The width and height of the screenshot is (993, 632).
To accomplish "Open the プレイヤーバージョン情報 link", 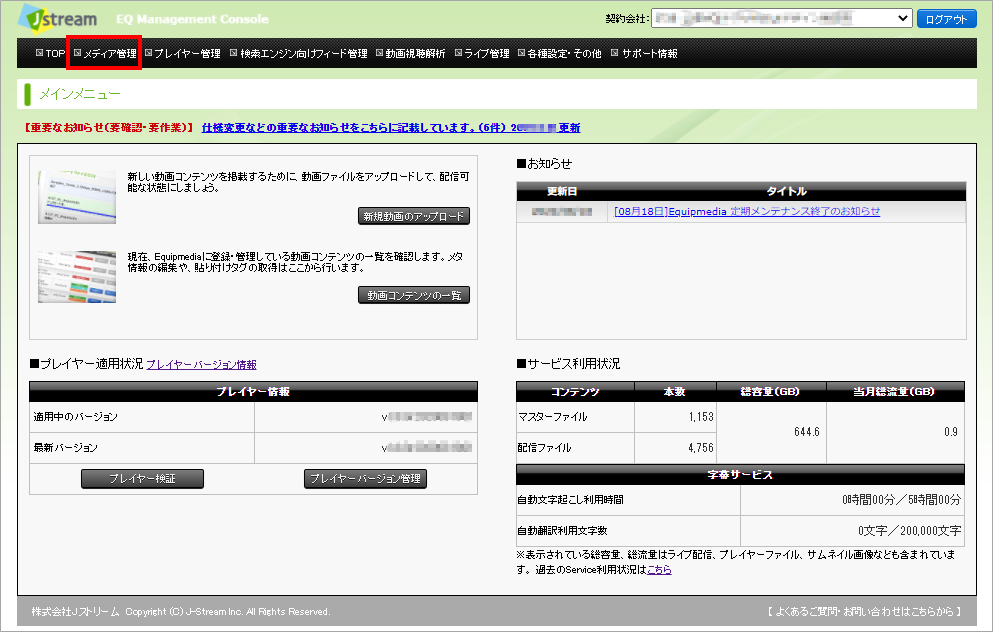I will (201, 365).
